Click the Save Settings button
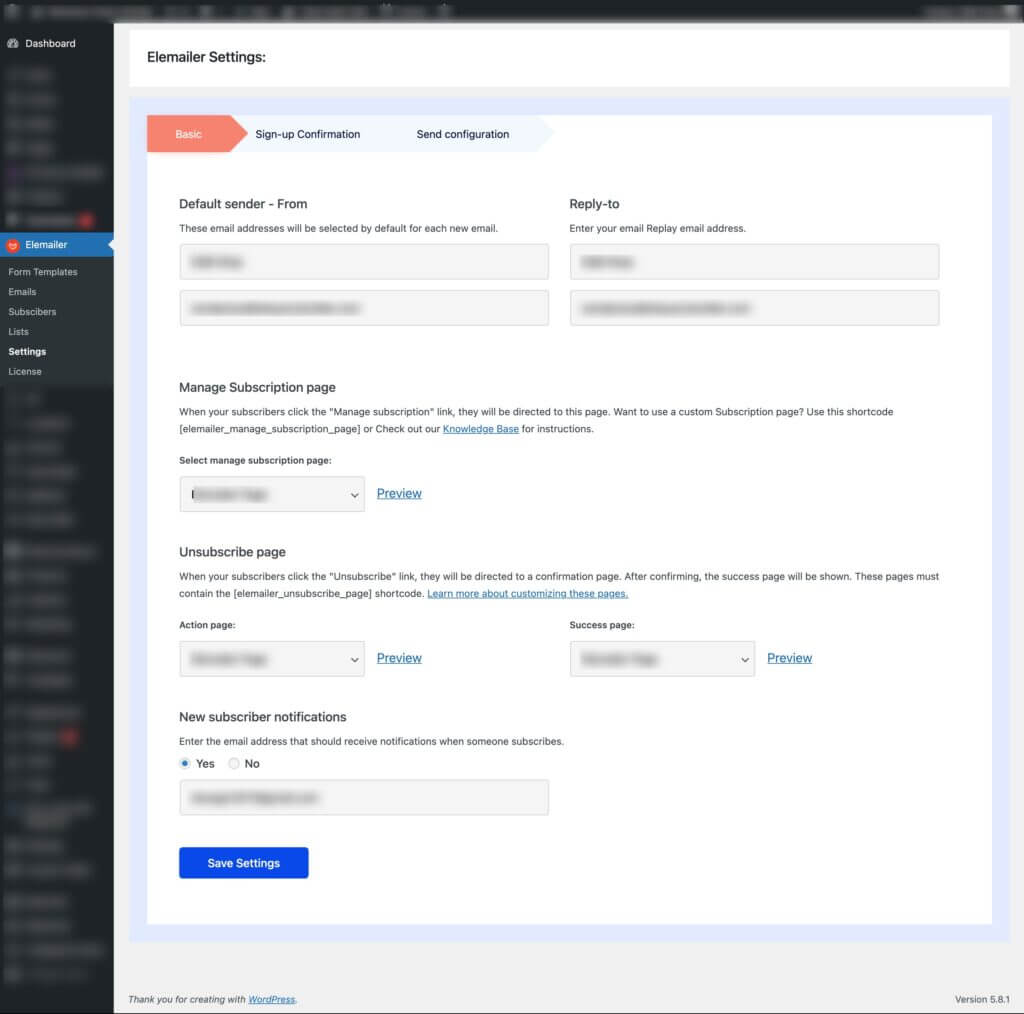1024x1014 pixels. (244, 863)
